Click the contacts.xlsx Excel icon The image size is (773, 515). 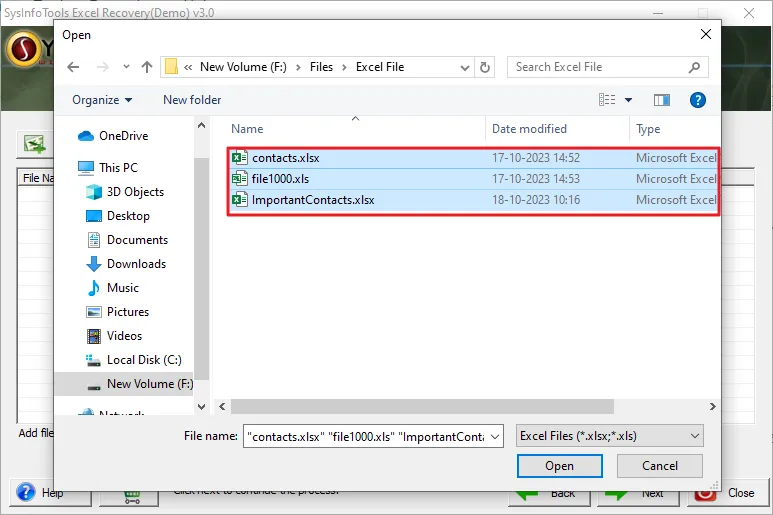click(x=240, y=158)
